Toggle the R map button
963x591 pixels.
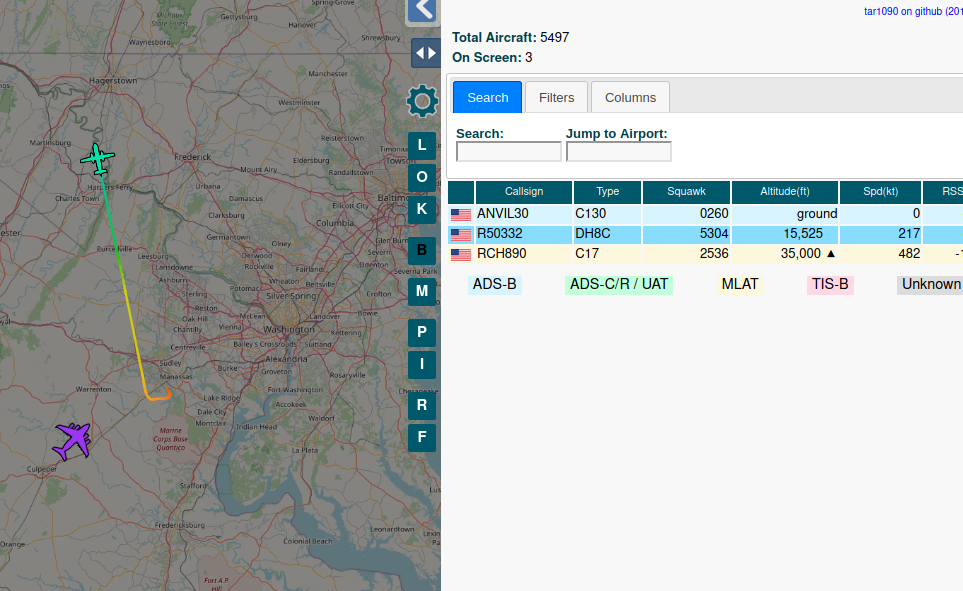tap(422, 405)
